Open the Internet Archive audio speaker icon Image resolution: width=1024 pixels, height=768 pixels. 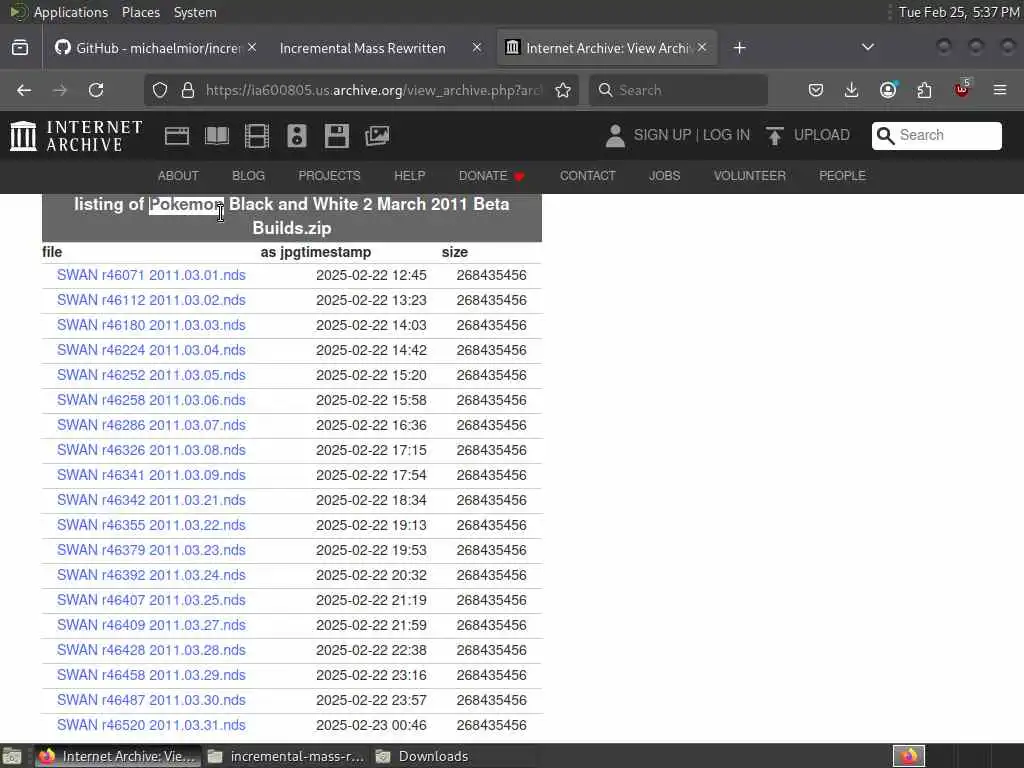point(296,136)
